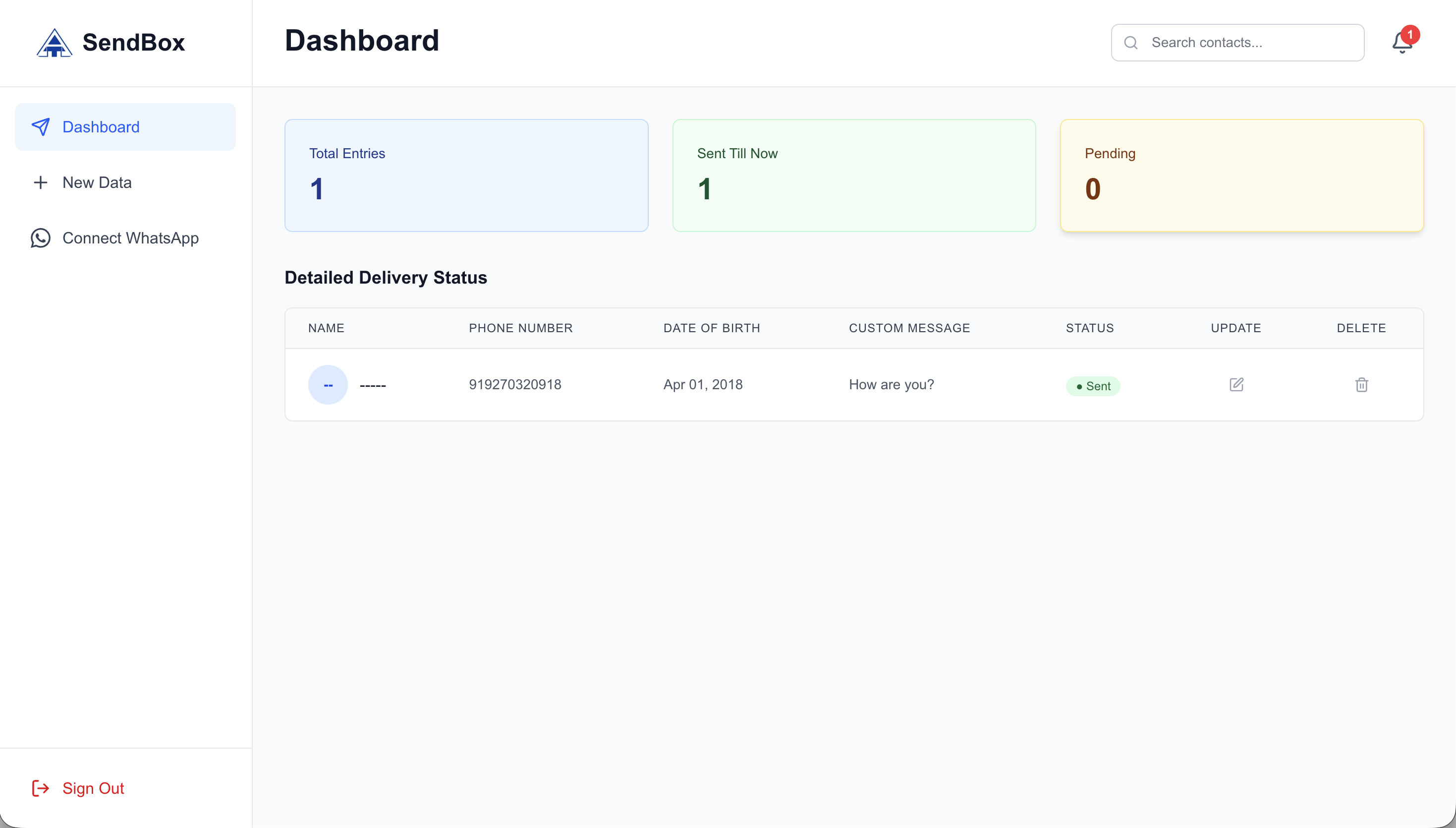This screenshot has width=1456, height=828.
Task: Select the Pending card
Action: [x=1242, y=175]
